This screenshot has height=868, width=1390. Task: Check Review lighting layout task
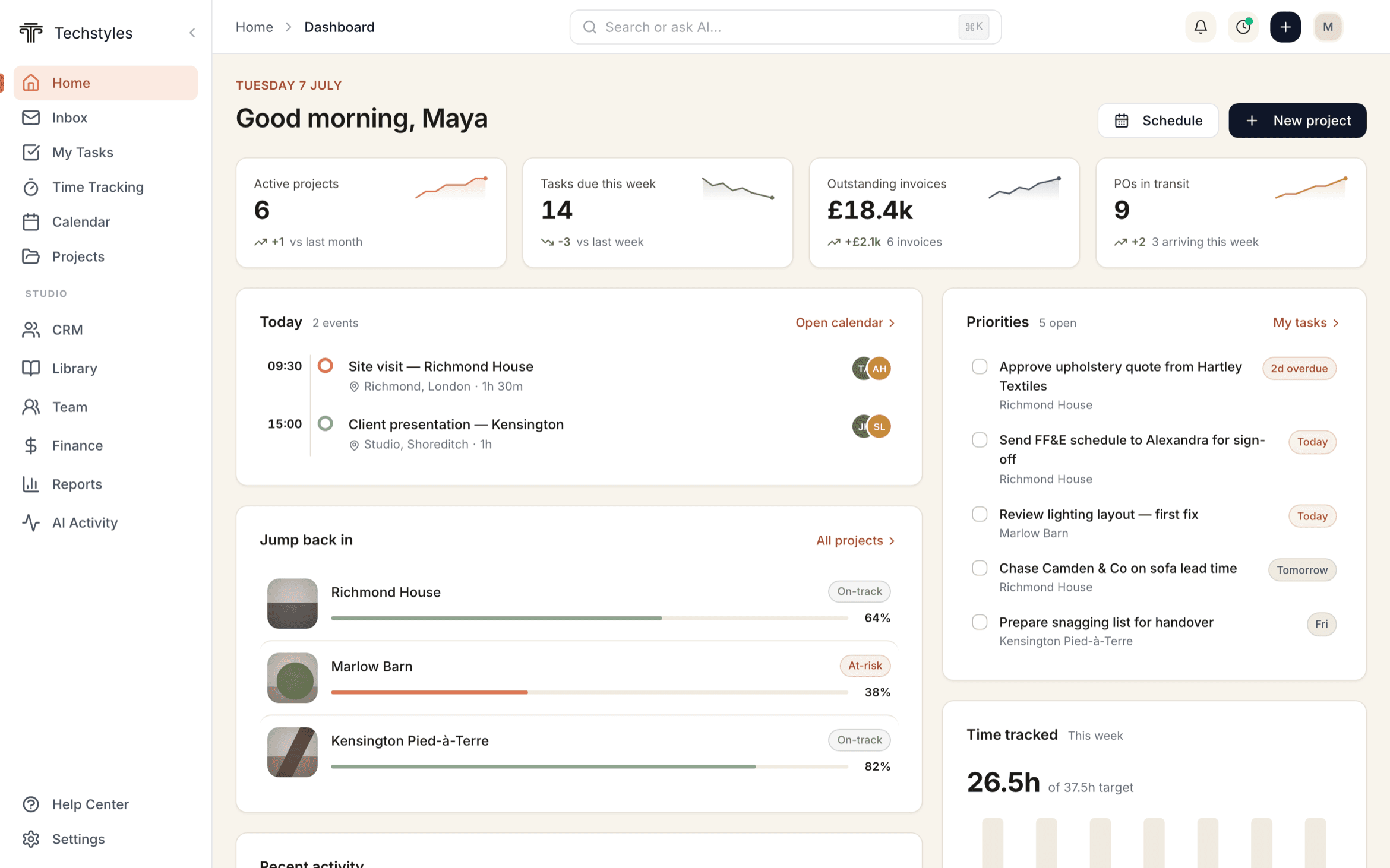click(x=980, y=514)
